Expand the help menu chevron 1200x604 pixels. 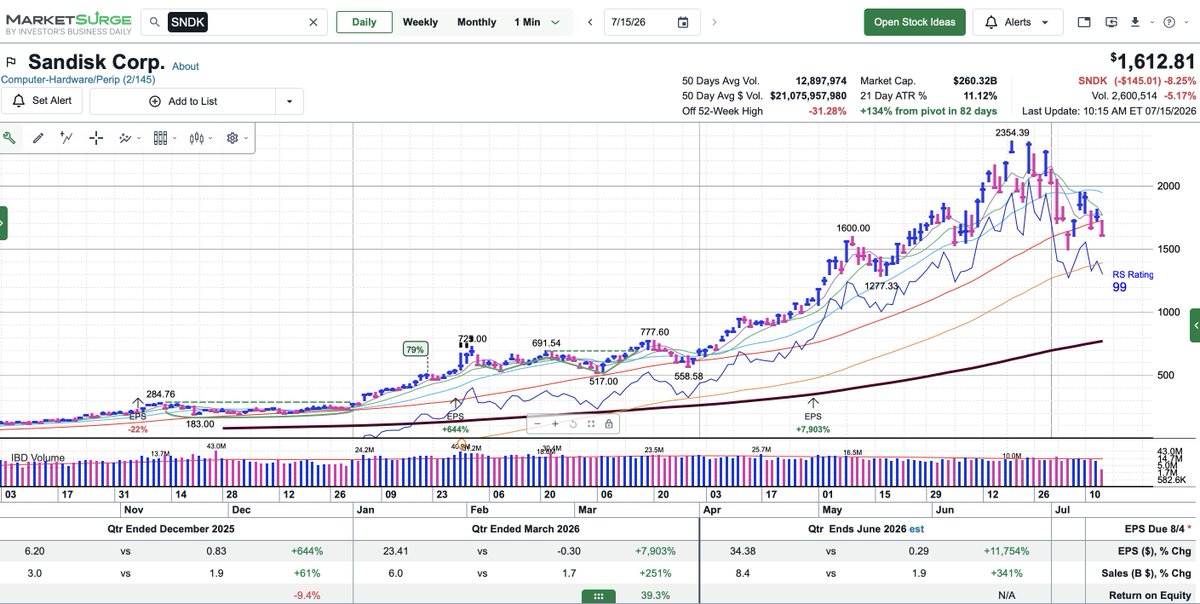pos(1185,22)
